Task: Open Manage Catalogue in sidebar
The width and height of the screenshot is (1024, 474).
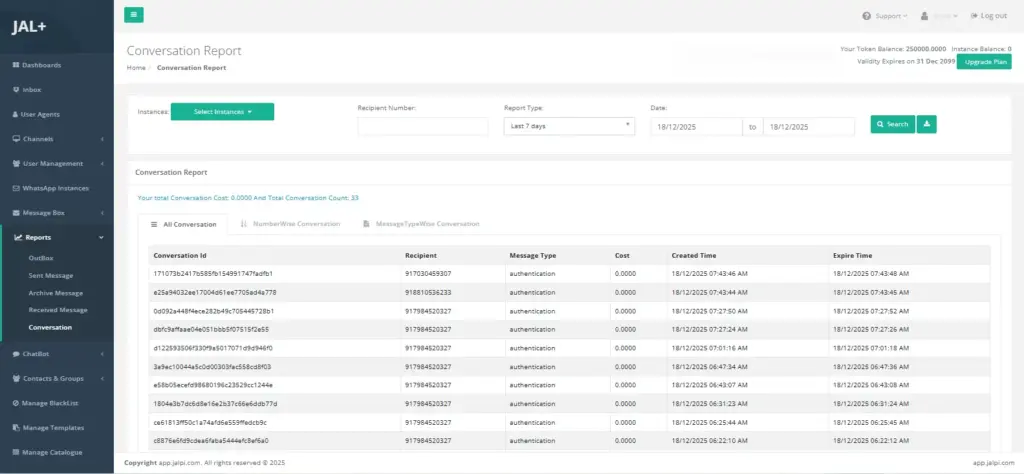Action: (x=54, y=452)
